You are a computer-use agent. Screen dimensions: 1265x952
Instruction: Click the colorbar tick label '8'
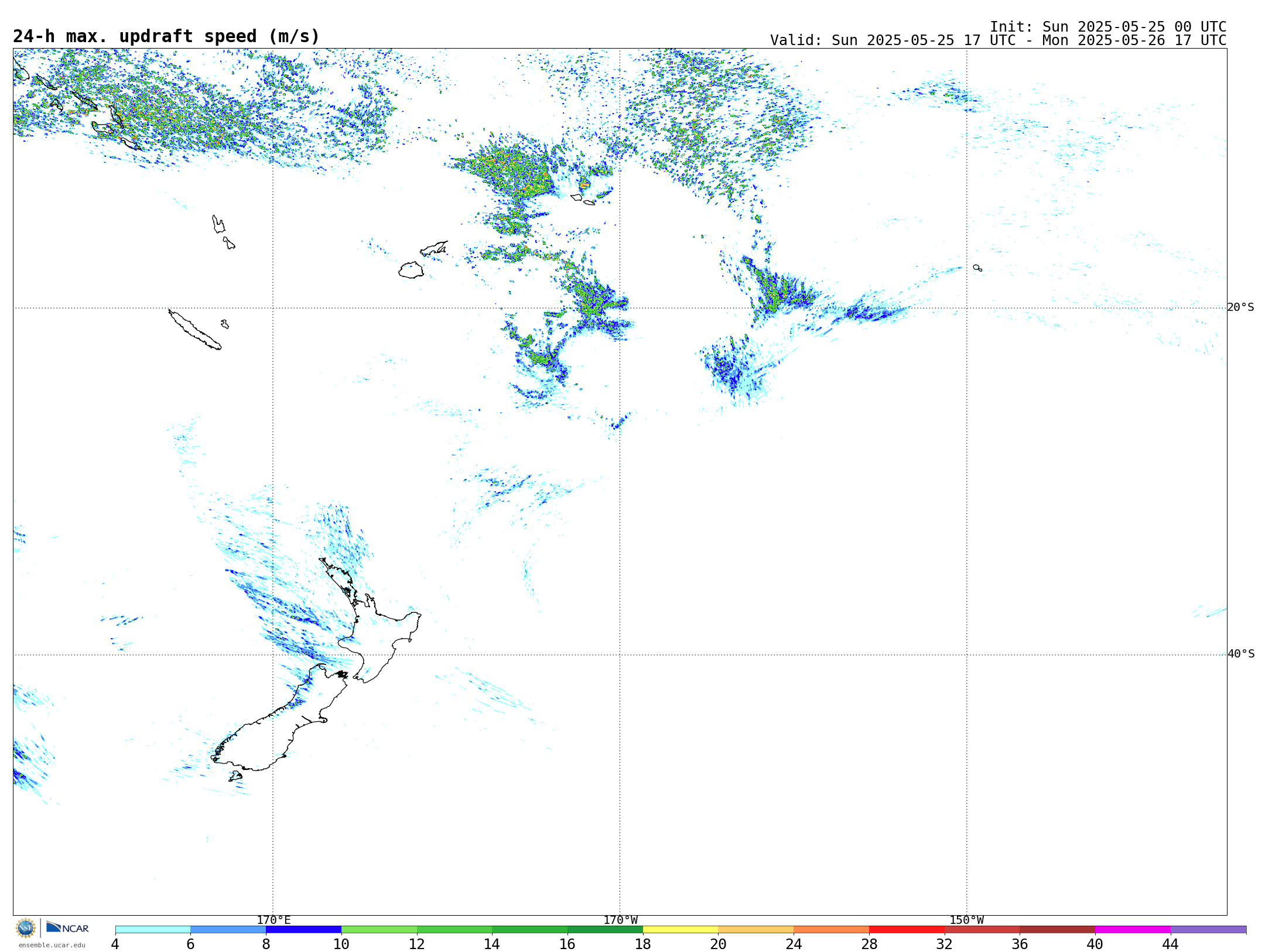coord(266,944)
